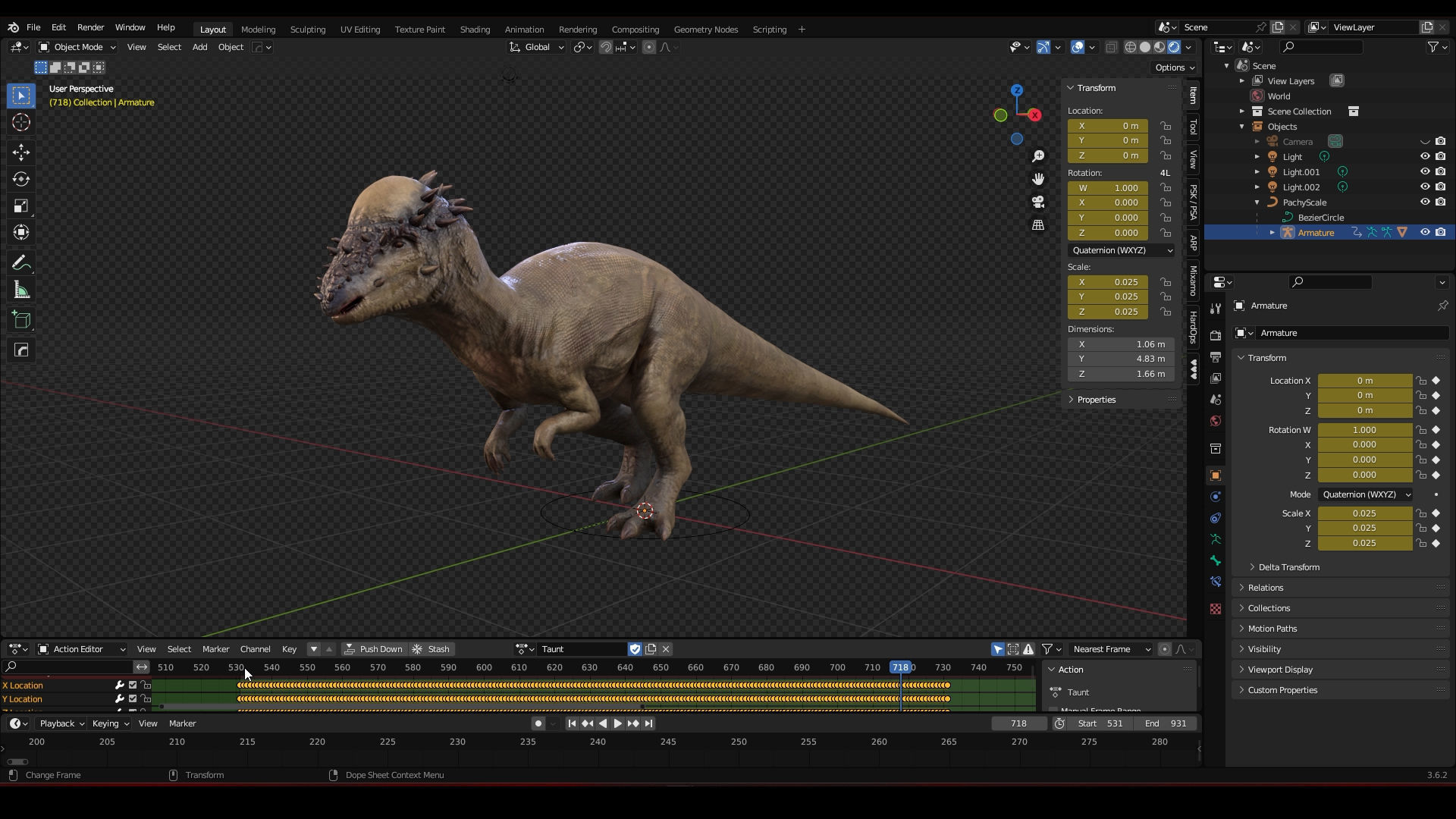Collapse the PachyScale collection tree
Viewport: 1456px width, 819px height.
[x=1257, y=202]
